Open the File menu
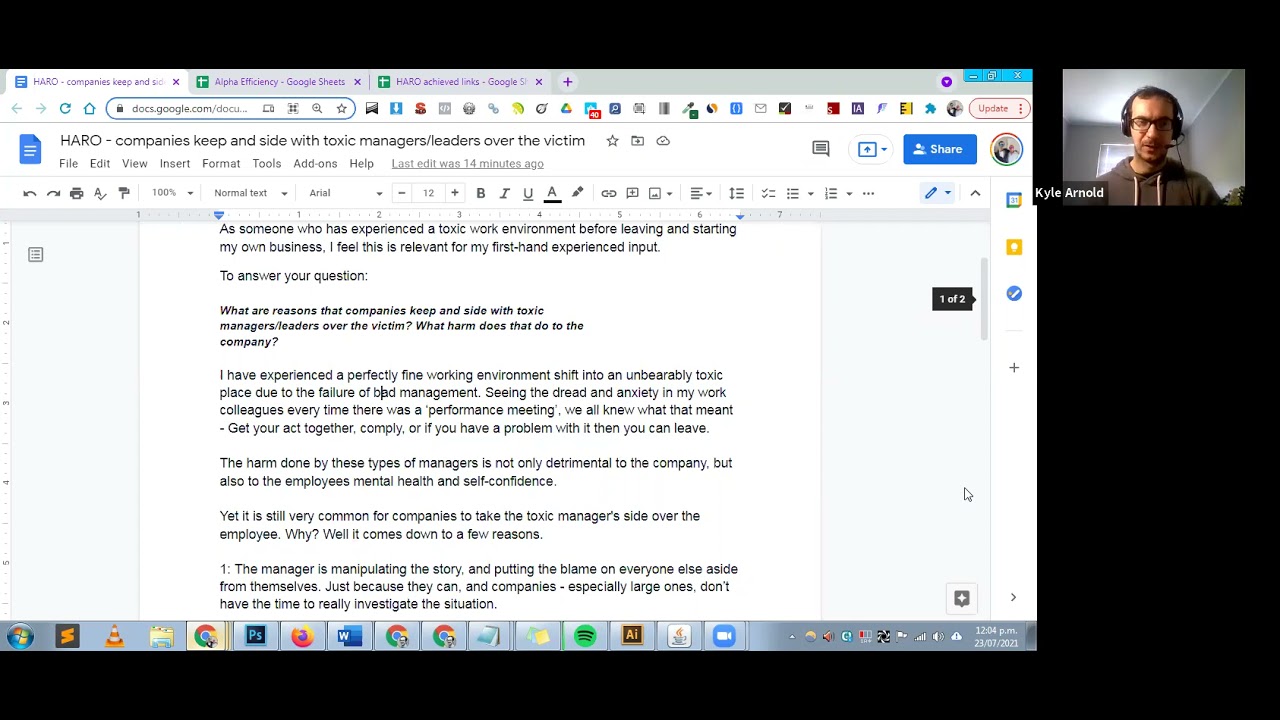The height and width of the screenshot is (720, 1280). coord(68,164)
